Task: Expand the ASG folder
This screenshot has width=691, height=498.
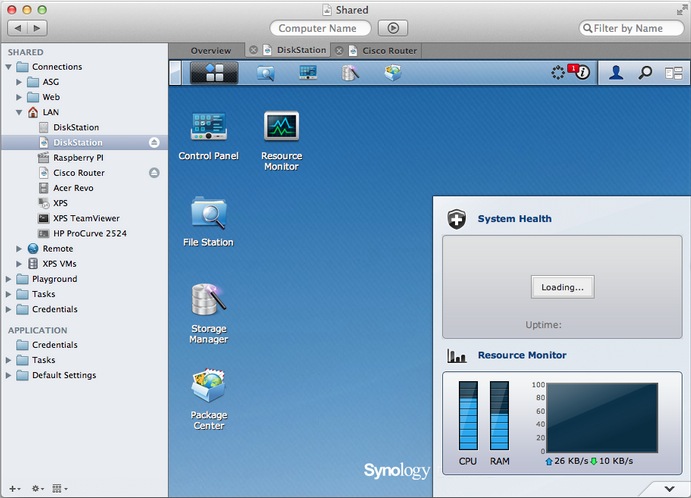Action: (20, 82)
